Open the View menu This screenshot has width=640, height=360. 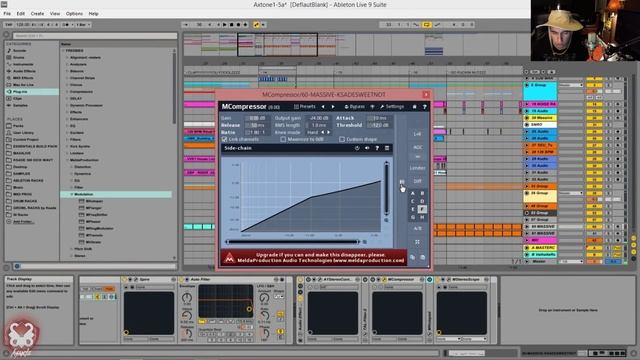[55, 13]
